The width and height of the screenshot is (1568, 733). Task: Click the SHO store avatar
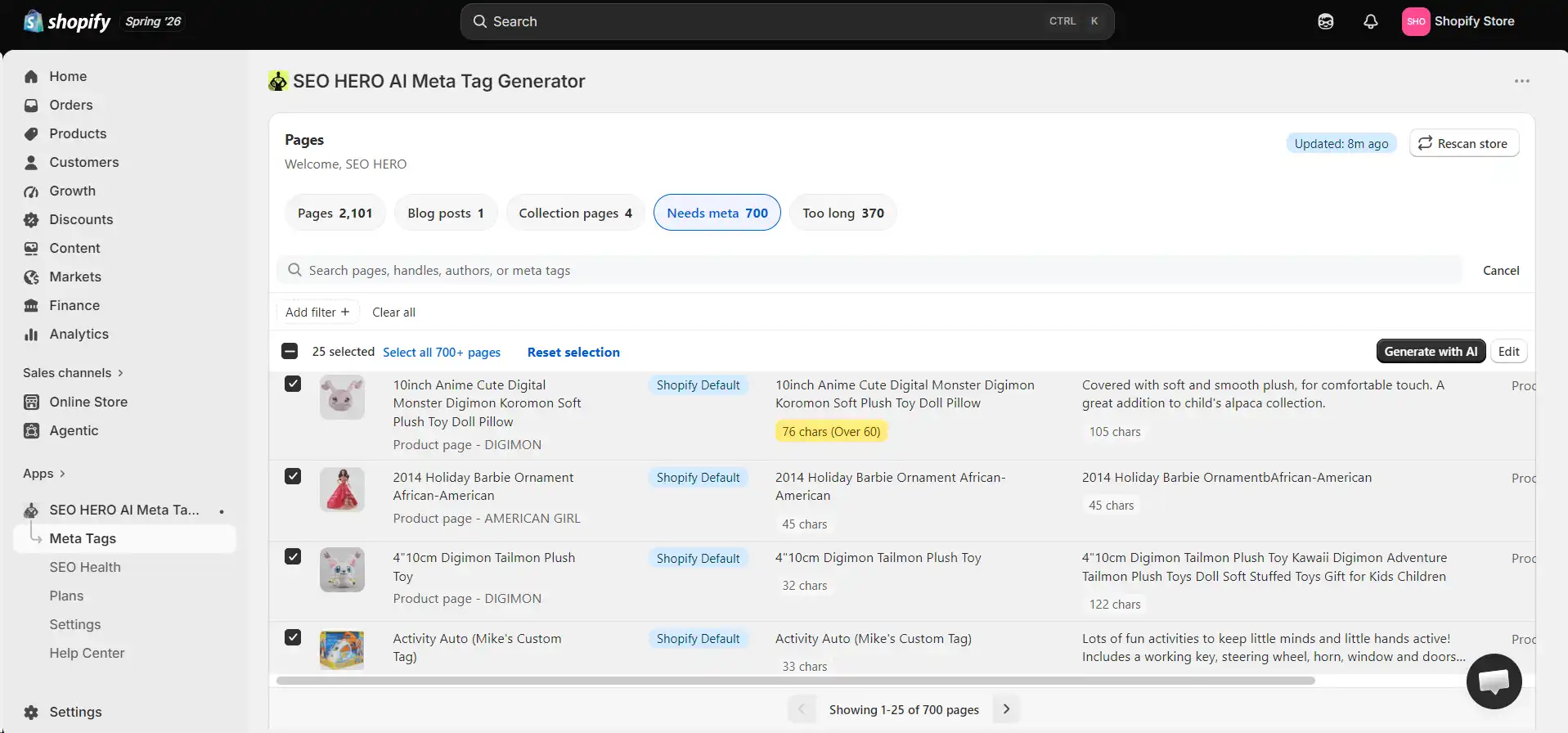click(x=1416, y=21)
